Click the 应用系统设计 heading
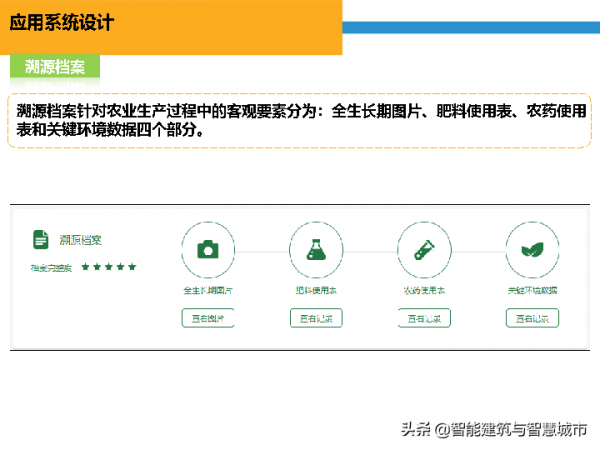 pos(61,23)
